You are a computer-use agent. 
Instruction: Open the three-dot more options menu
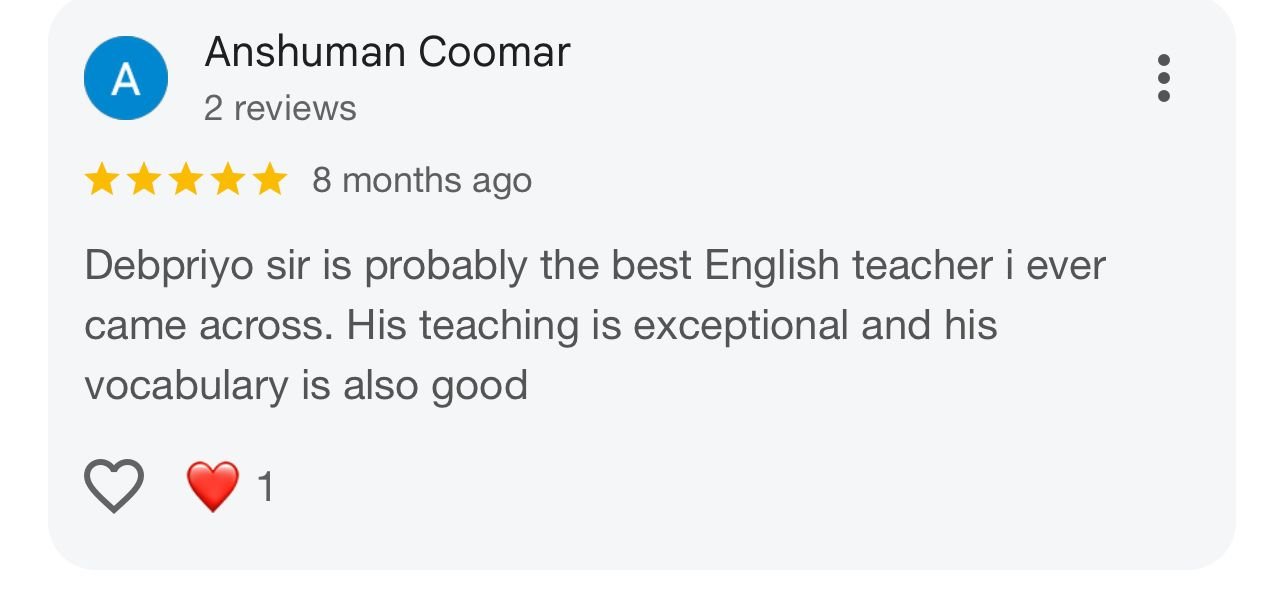click(x=1163, y=78)
